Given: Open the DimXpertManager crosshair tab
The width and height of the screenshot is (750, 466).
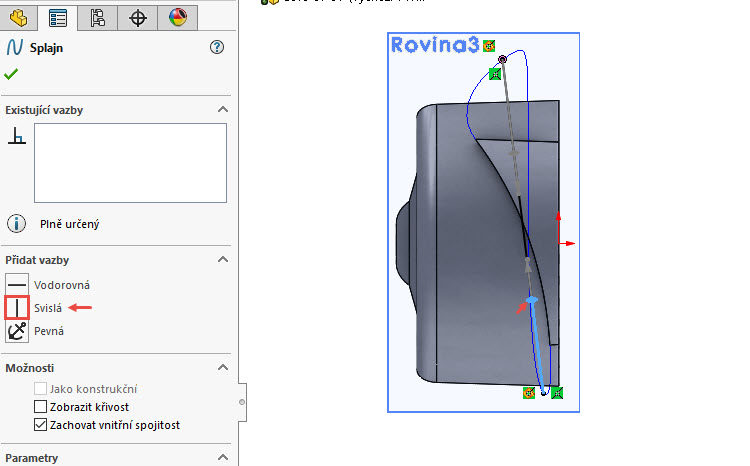Looking at the screenshot, I should 138,18.
